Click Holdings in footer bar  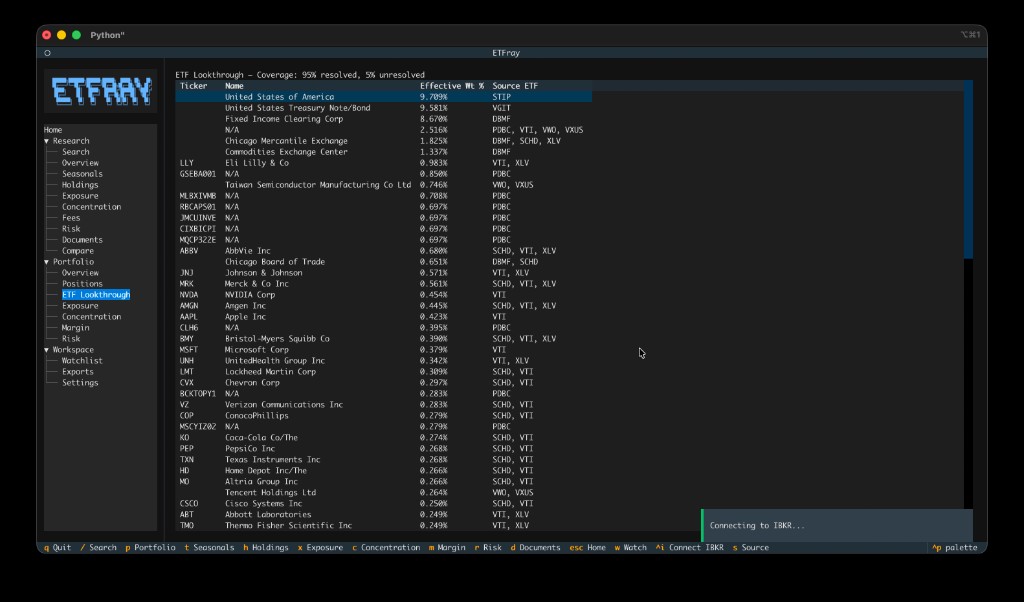pos(266,547)
